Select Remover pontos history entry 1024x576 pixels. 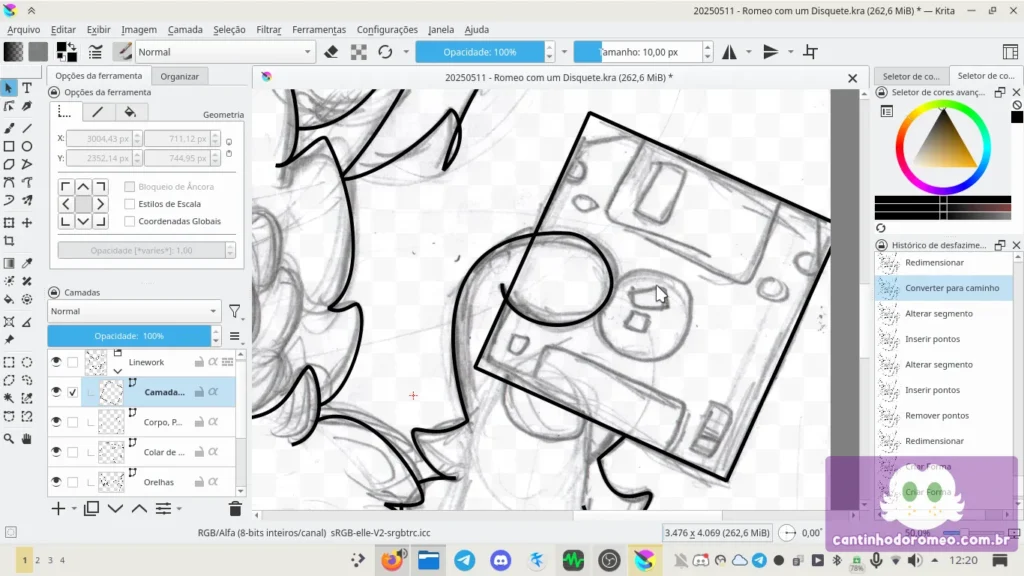944,415
